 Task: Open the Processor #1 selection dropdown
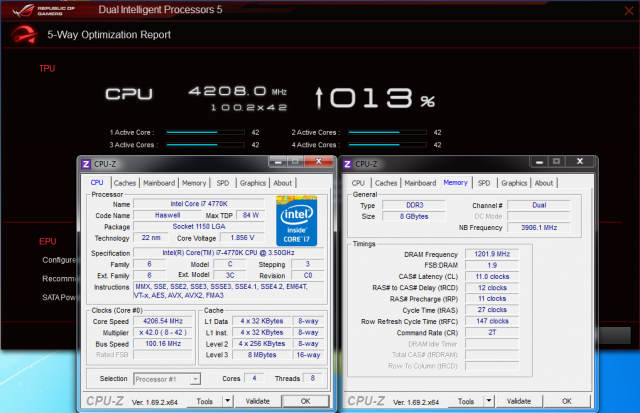[167, 379]
